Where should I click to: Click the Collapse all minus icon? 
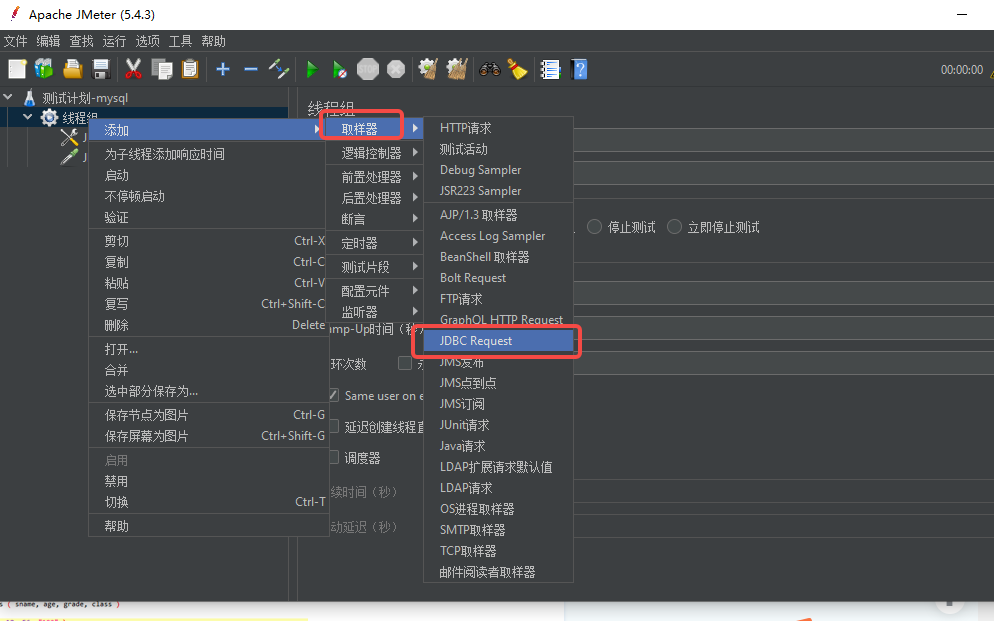[250, 69]
